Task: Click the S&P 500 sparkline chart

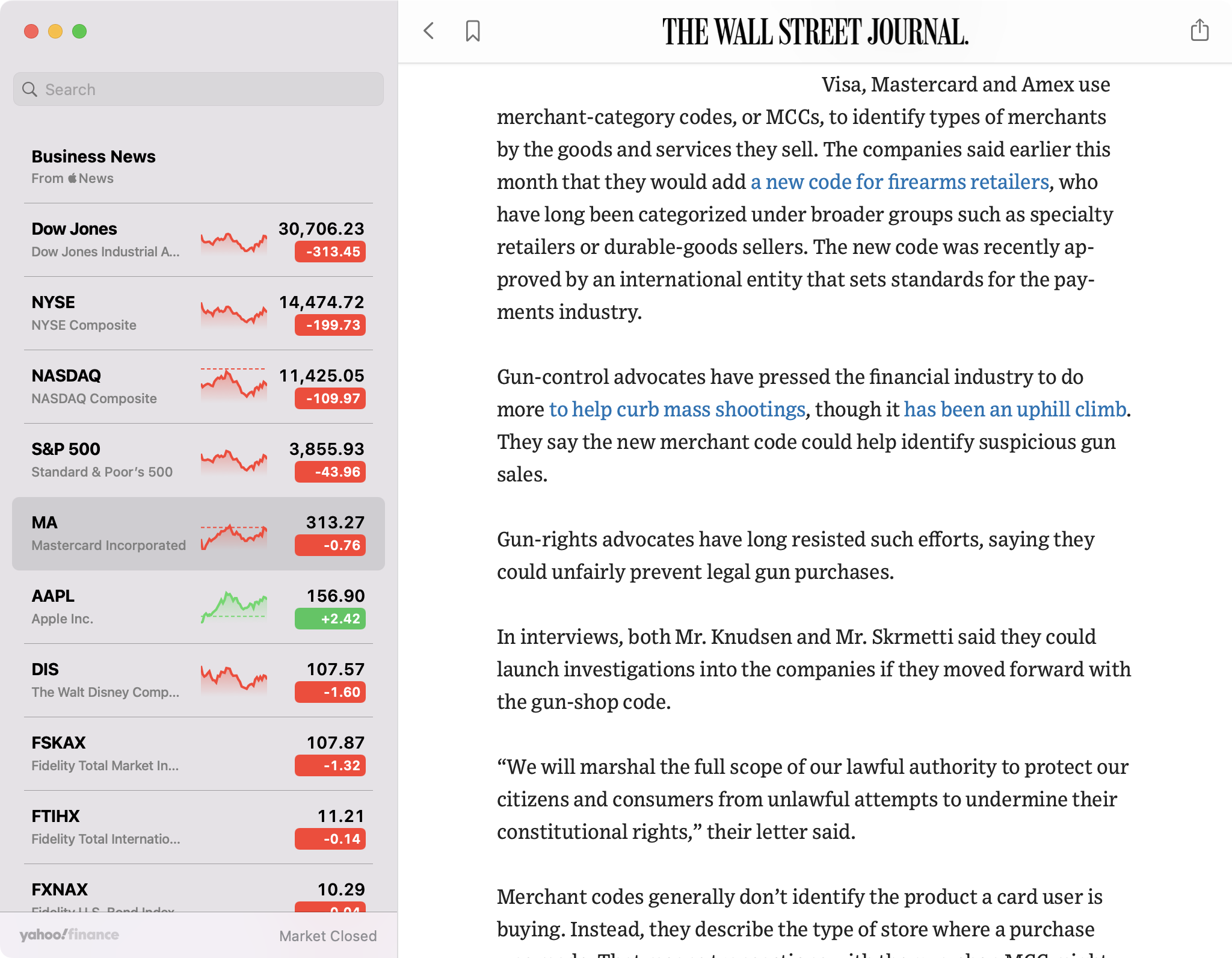Action: pyautogui.click(x=234, y=461)
